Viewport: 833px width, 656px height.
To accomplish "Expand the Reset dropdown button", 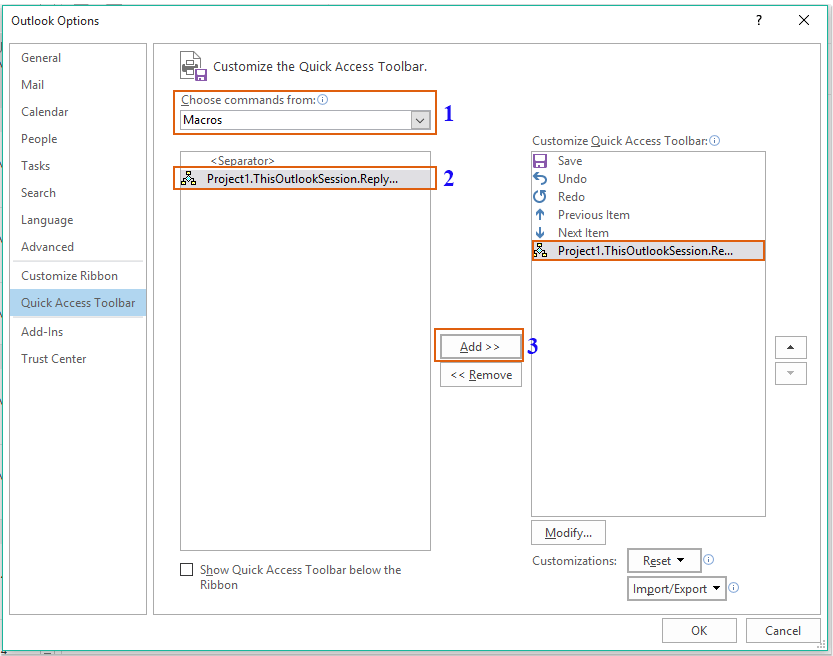I will [664, 560].
